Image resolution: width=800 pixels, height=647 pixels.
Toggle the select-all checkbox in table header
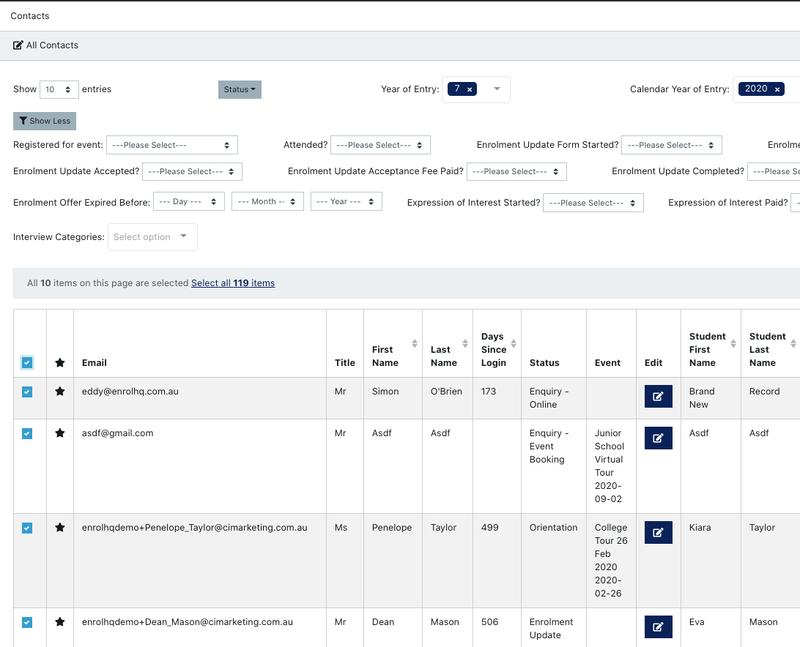27,363
